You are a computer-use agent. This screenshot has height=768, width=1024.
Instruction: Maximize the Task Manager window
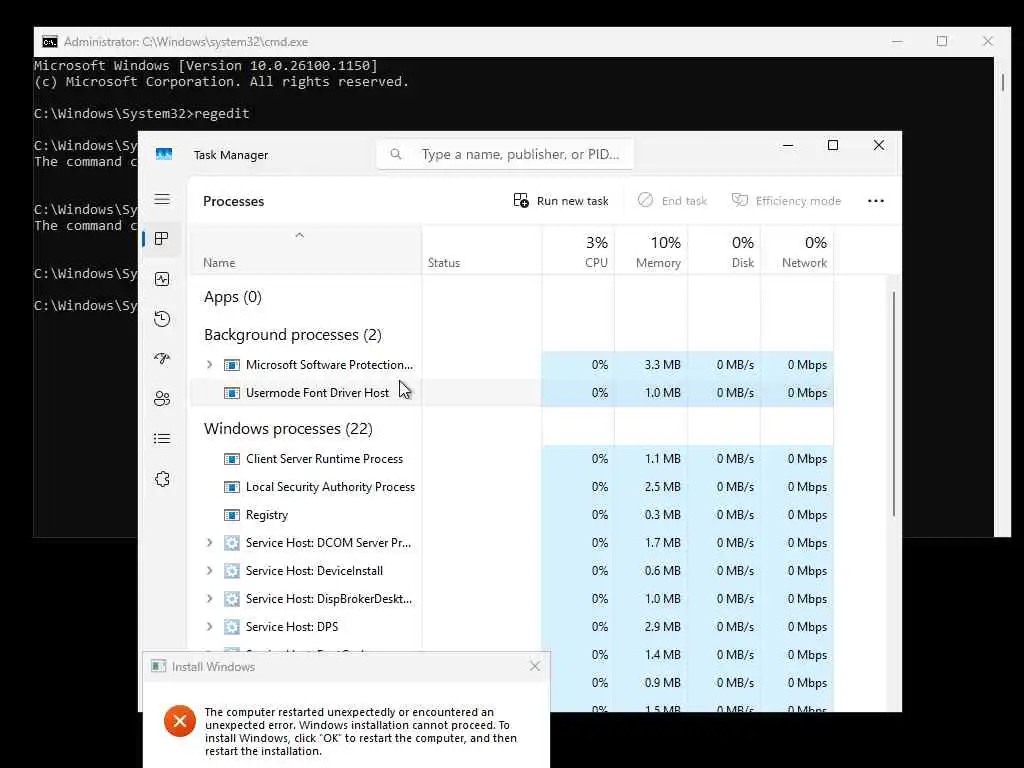pyautogui.click(x=833, y=145)
